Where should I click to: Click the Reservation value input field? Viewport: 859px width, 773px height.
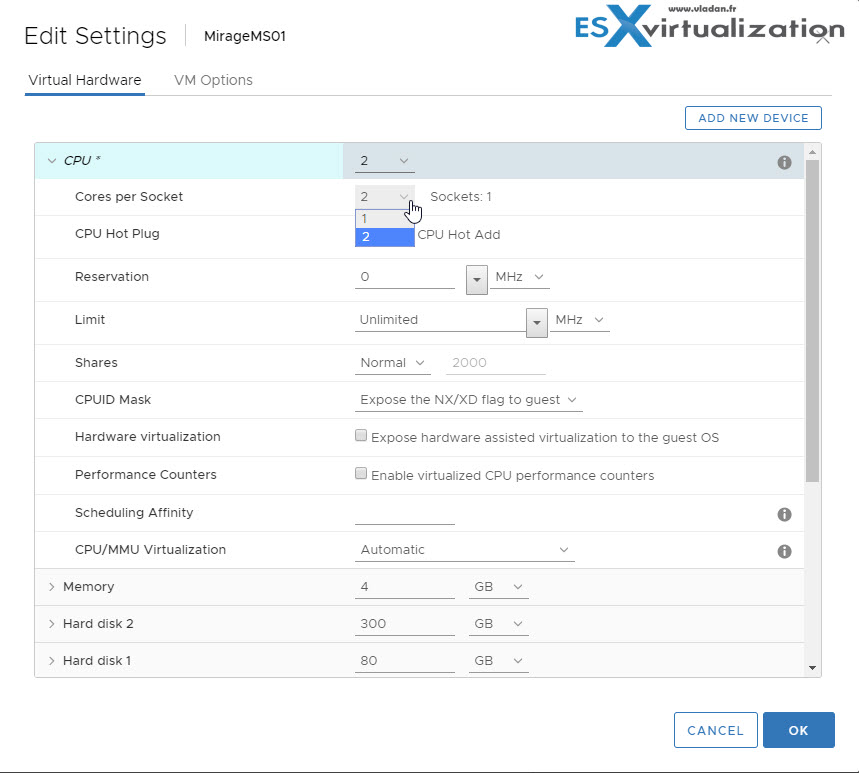(405, 277)
